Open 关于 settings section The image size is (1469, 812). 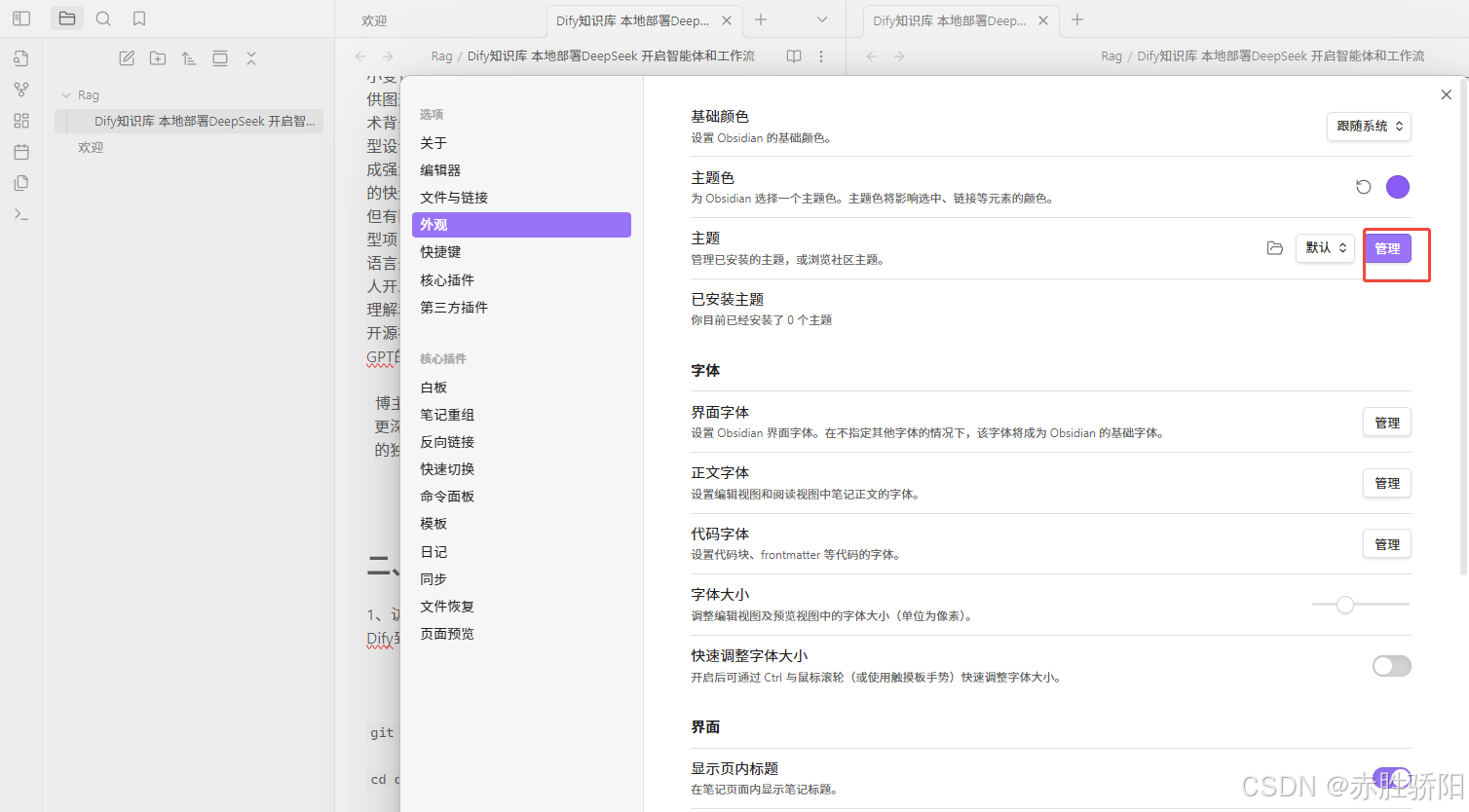pos(521,143)
